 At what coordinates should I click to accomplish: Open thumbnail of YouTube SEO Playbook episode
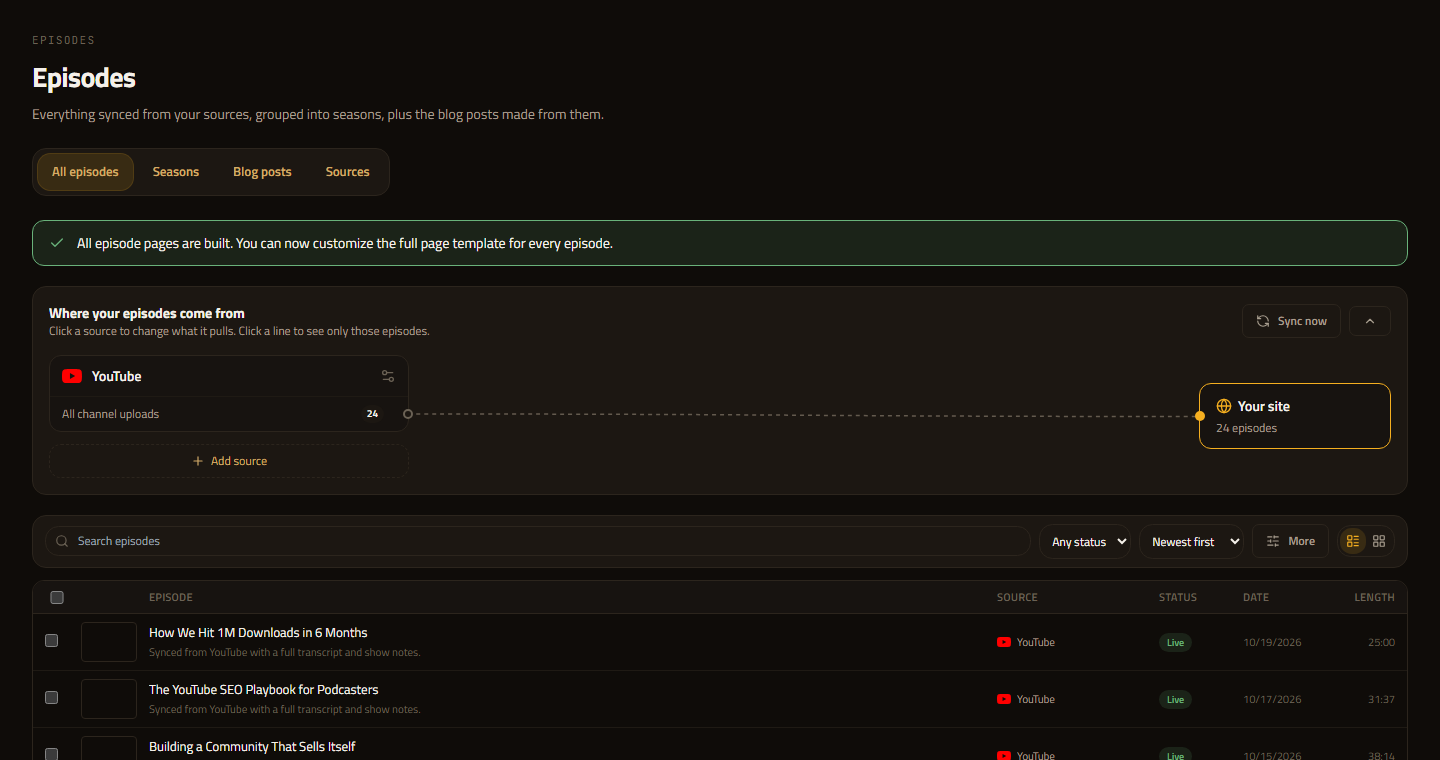click(x=109, y=699)
